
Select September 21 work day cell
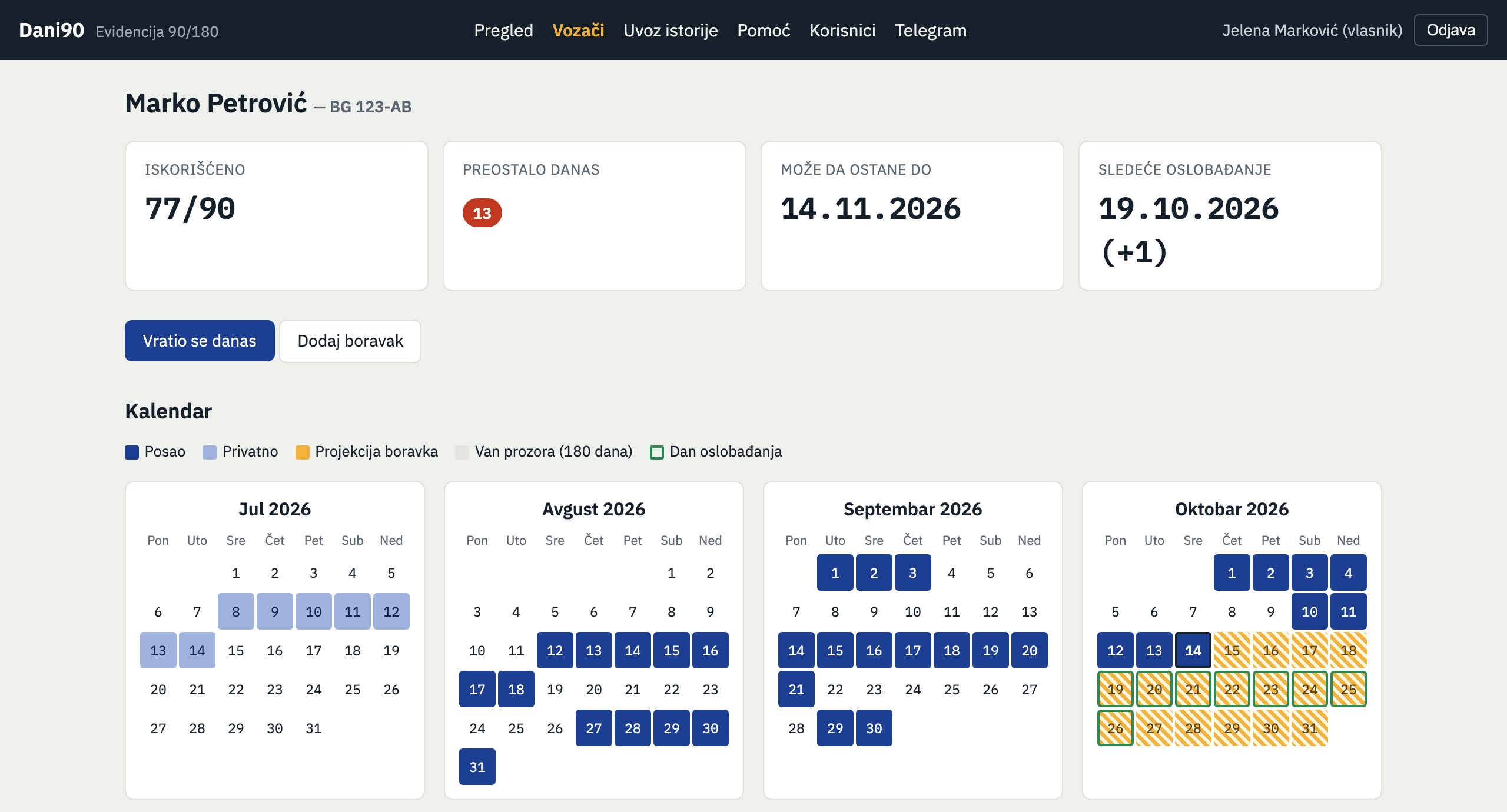point(796,689)
